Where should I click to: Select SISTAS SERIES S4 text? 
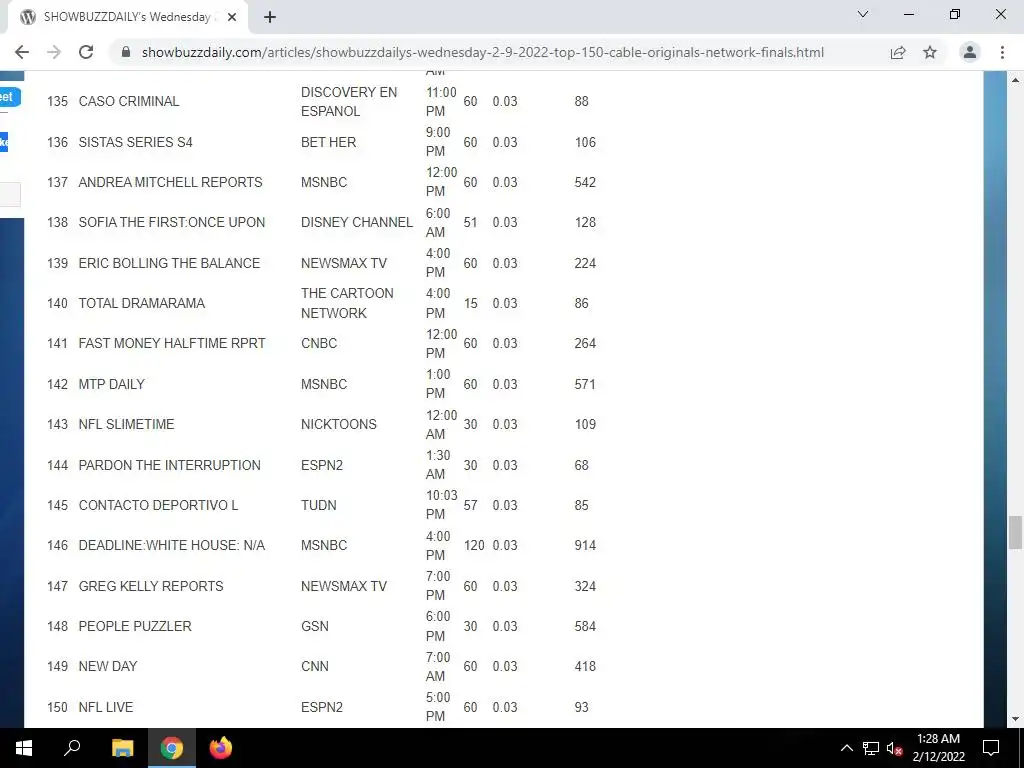(x=135, y=142)
